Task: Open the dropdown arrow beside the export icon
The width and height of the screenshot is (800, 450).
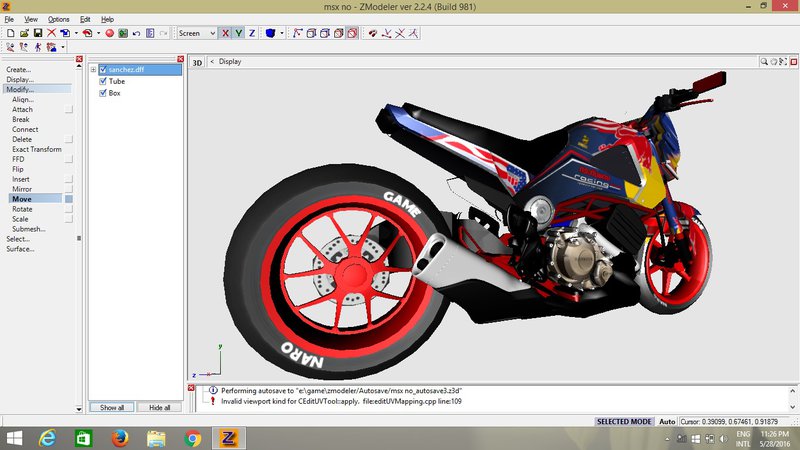Action: [98, 33]
